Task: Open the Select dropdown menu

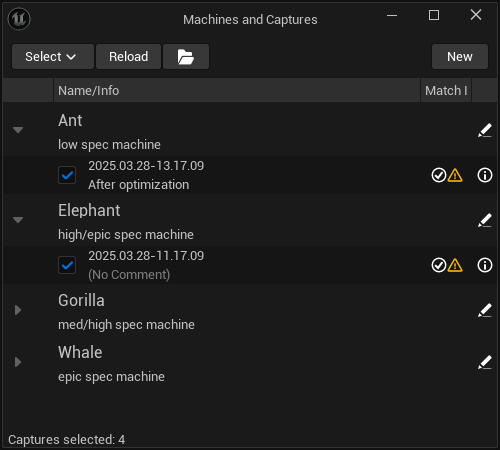Action: point(53,57)
